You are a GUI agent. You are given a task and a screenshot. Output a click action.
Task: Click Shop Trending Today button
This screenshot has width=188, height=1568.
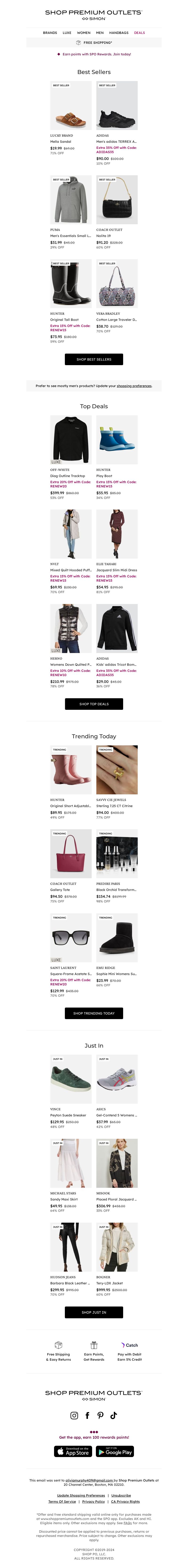pyautogui.click(x=94, y=1013)
